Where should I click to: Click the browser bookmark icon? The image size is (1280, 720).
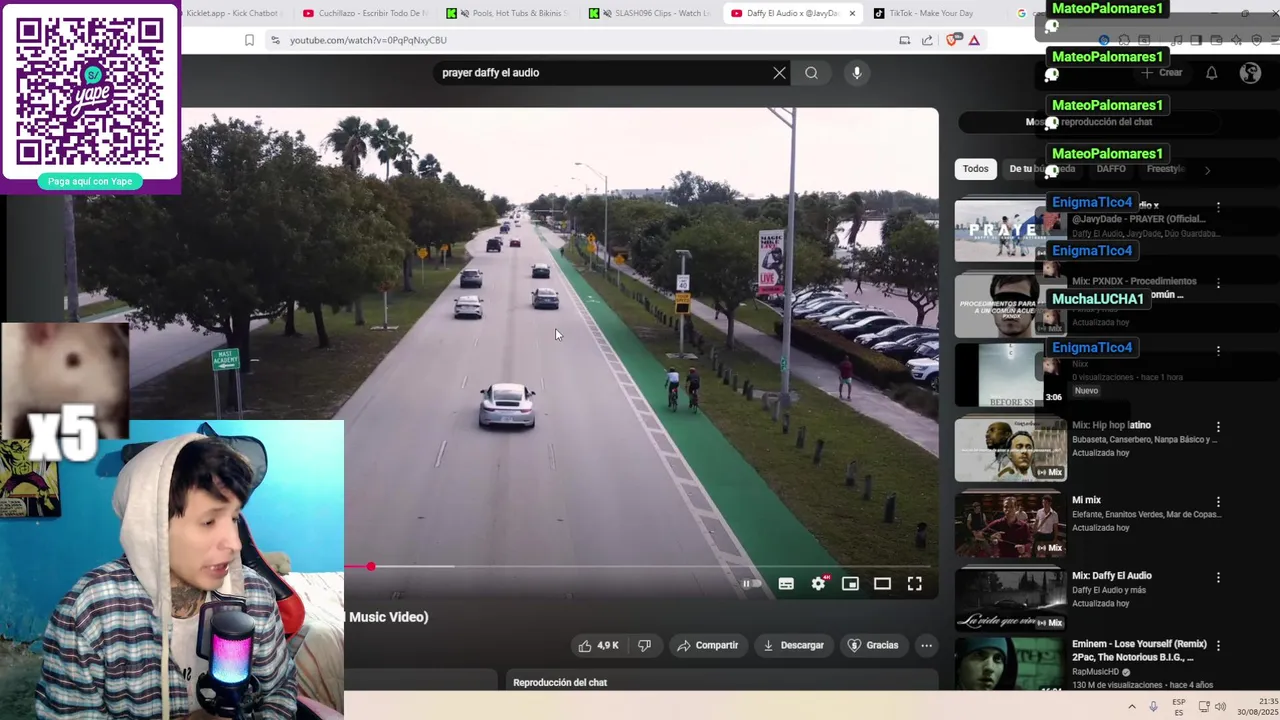(x=249, y=40)
